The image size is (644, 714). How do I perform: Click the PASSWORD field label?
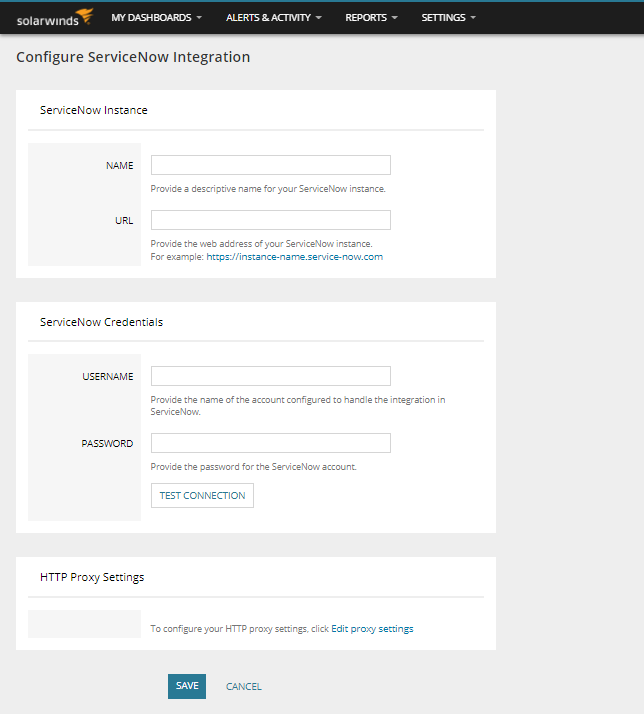tap(107, 444)
